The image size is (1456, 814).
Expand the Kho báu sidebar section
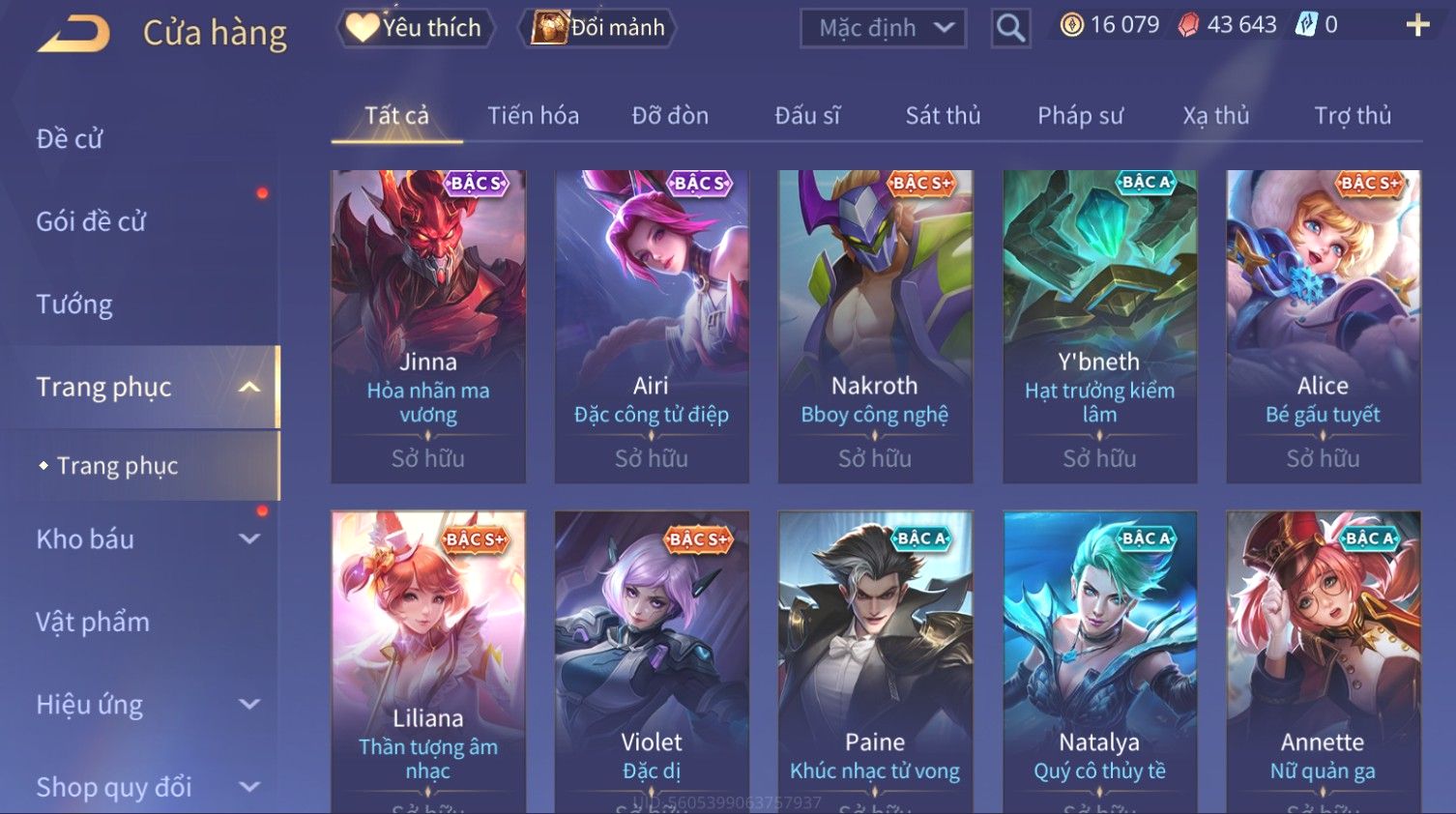point(249,539)
